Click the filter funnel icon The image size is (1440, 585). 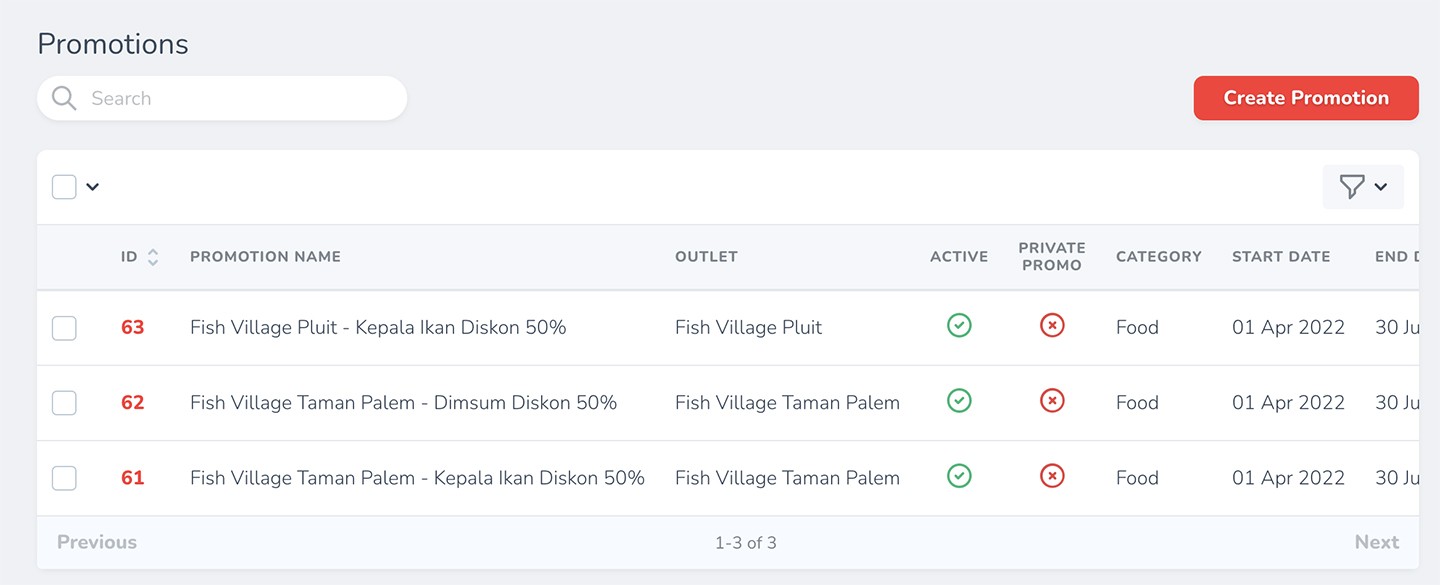click(1351, 187)
